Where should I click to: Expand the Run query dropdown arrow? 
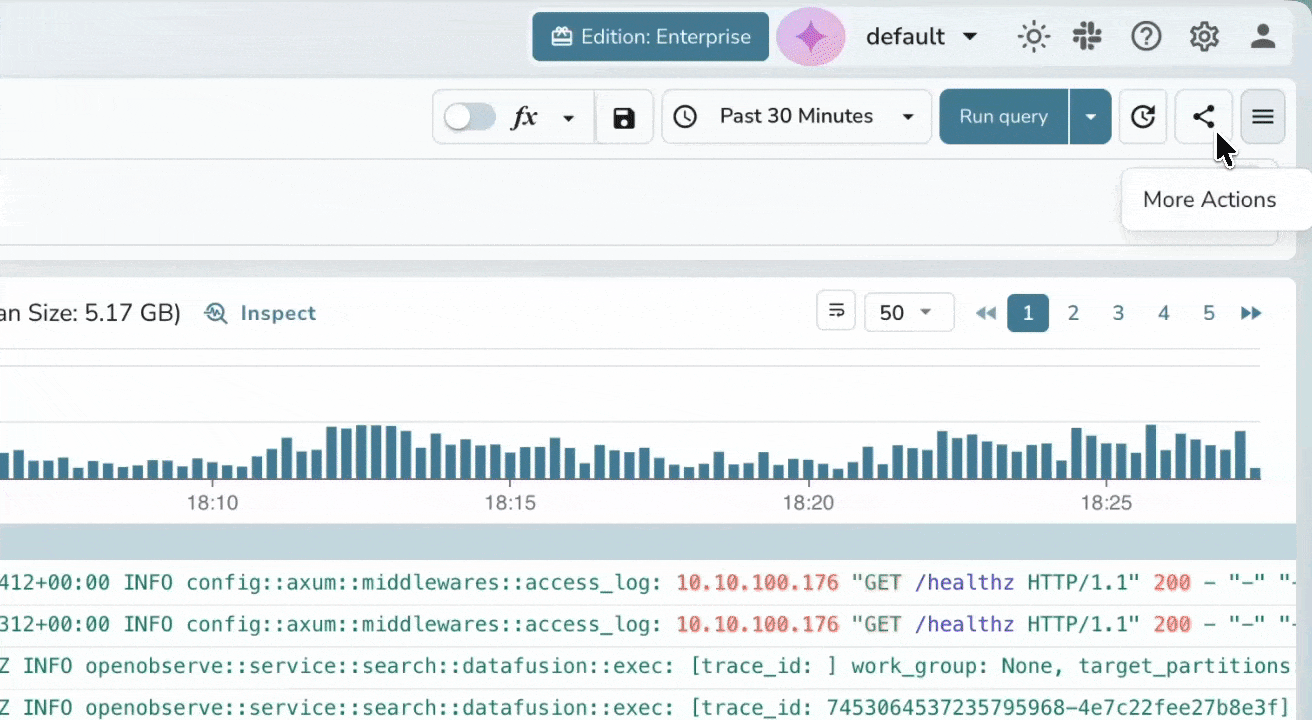(1091, 117)
